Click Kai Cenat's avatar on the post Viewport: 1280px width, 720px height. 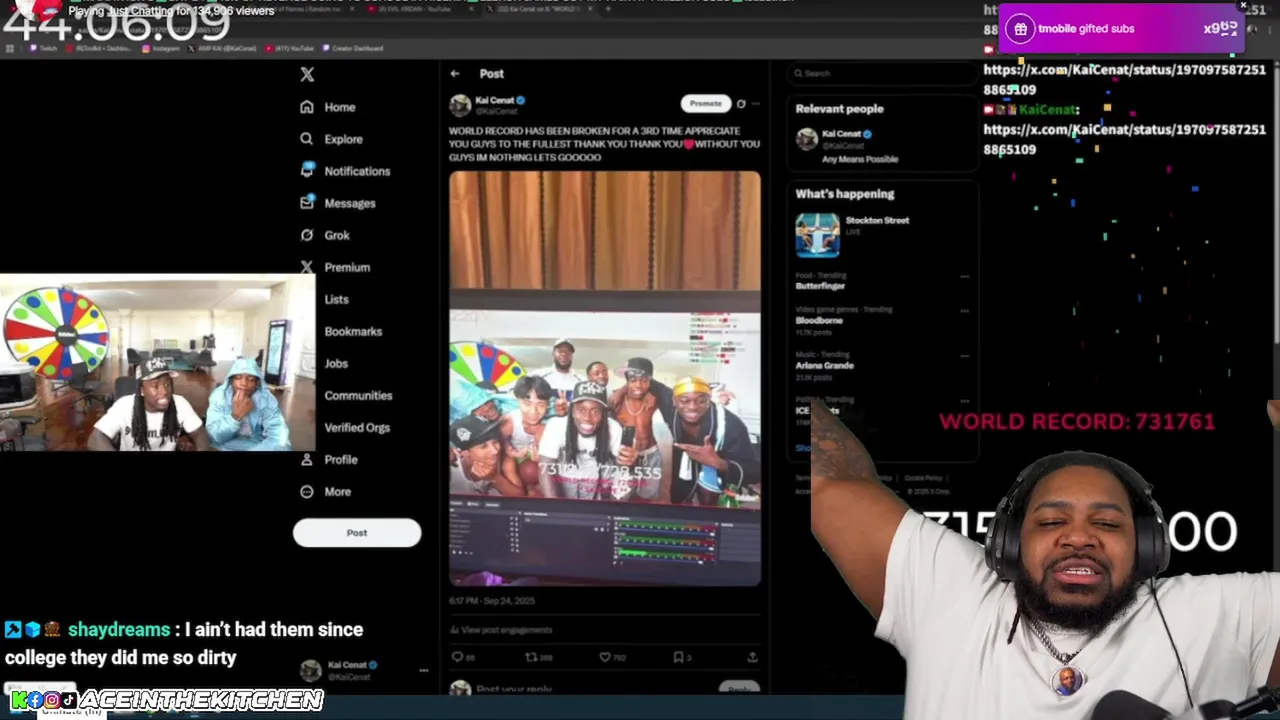coord(460,105)
